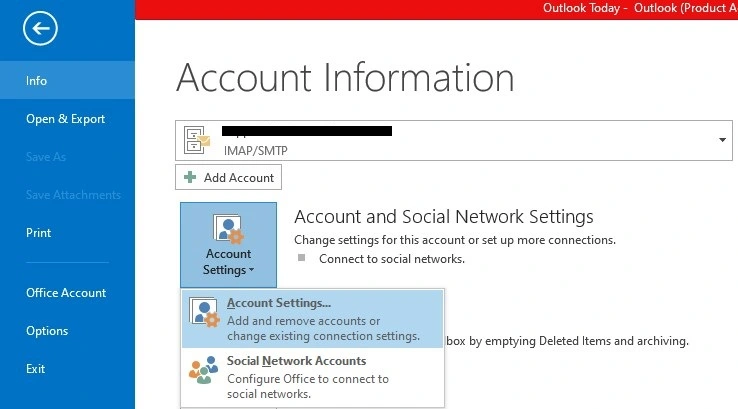Click the green plus icon beside Add Account

pos(190,178)
